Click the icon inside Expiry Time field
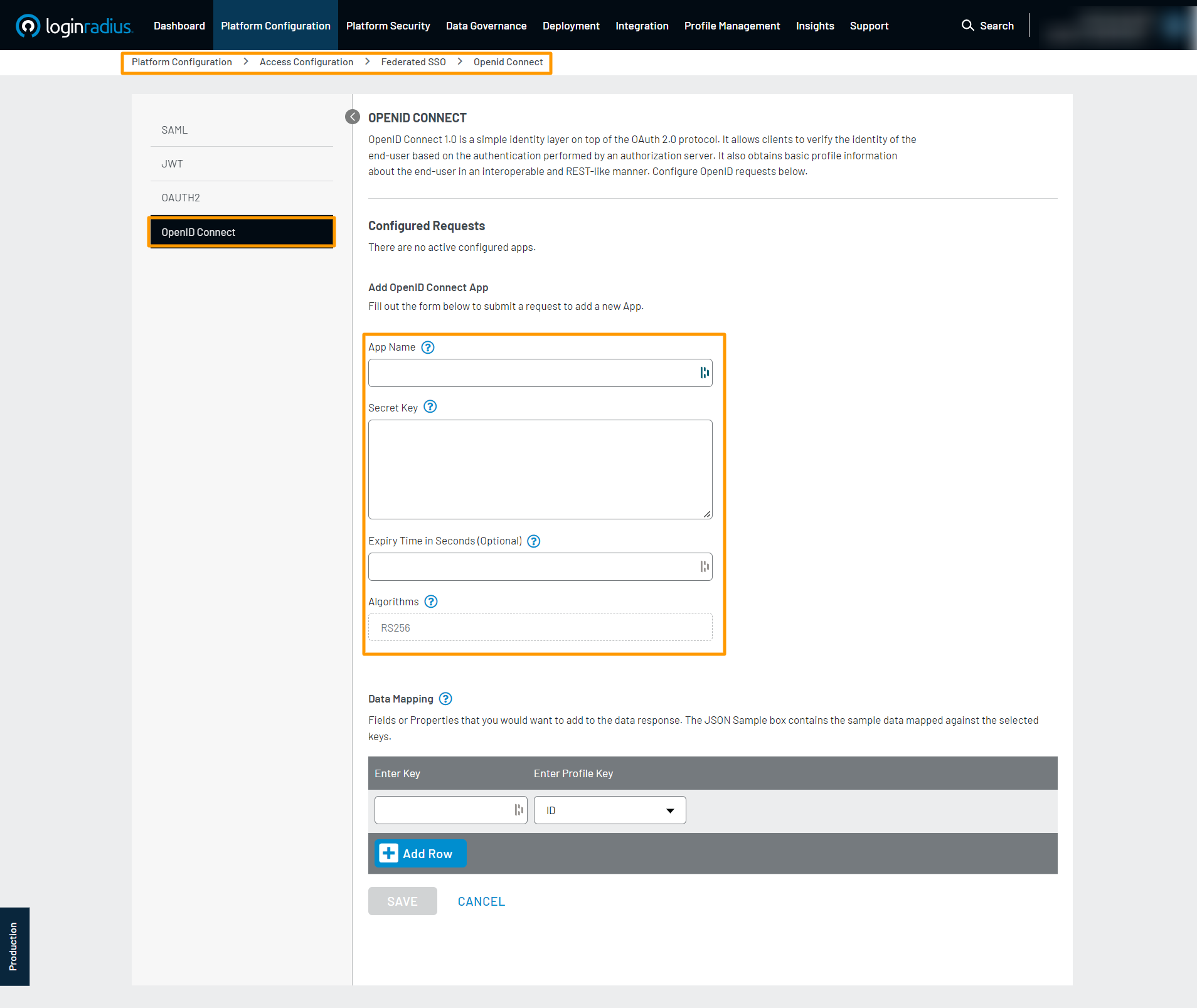The height and width of the screenshot is (1008, 1197). tap(705, 566)
